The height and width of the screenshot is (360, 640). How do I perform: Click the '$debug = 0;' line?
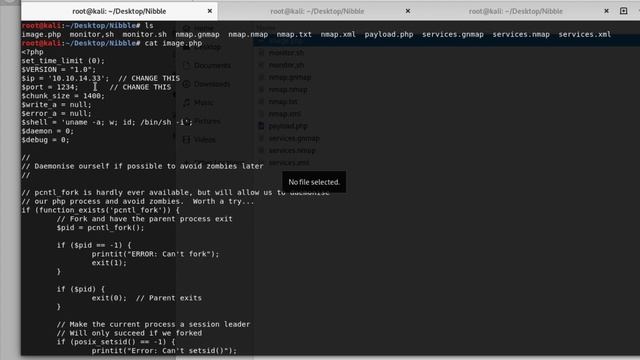coord(45,140)
